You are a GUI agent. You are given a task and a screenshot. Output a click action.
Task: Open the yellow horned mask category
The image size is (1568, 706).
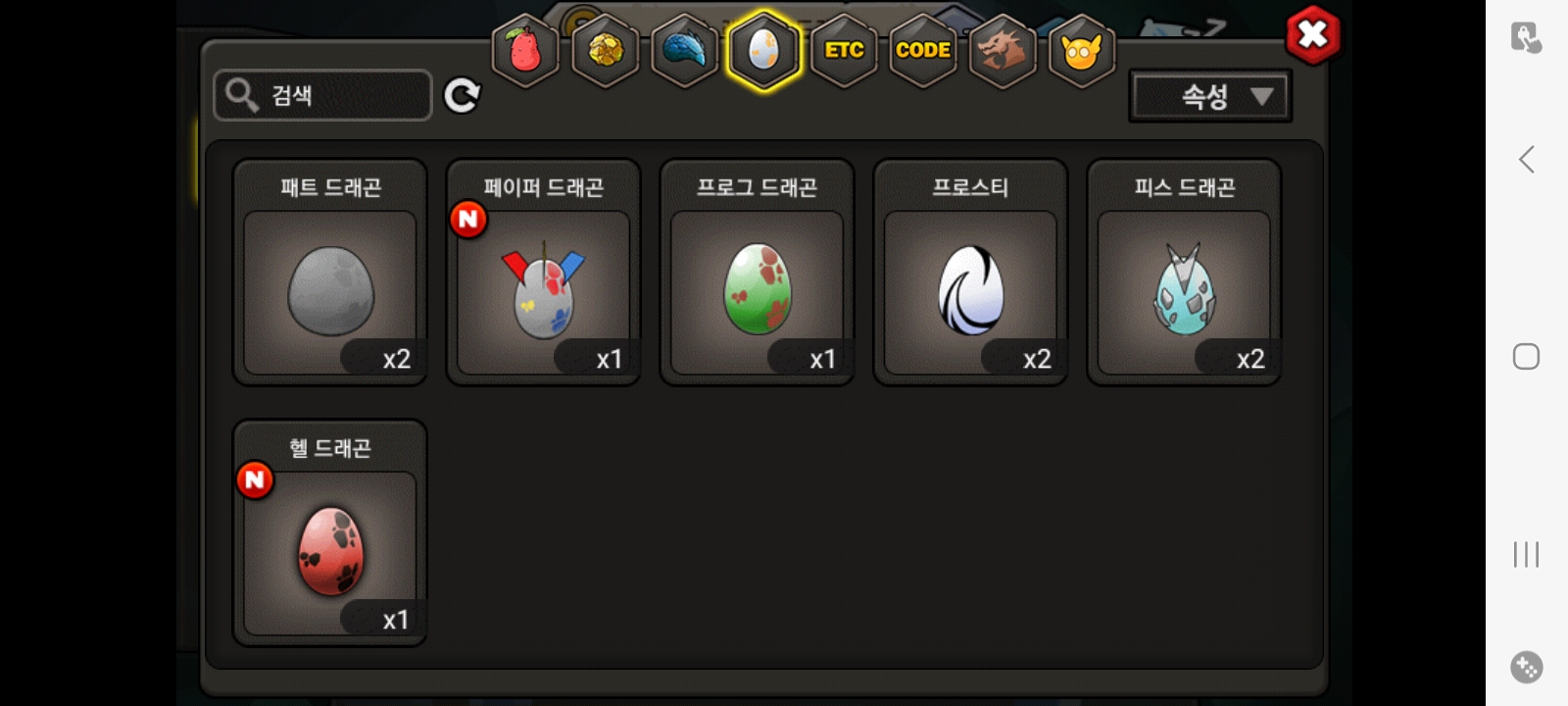point(1081,50)
